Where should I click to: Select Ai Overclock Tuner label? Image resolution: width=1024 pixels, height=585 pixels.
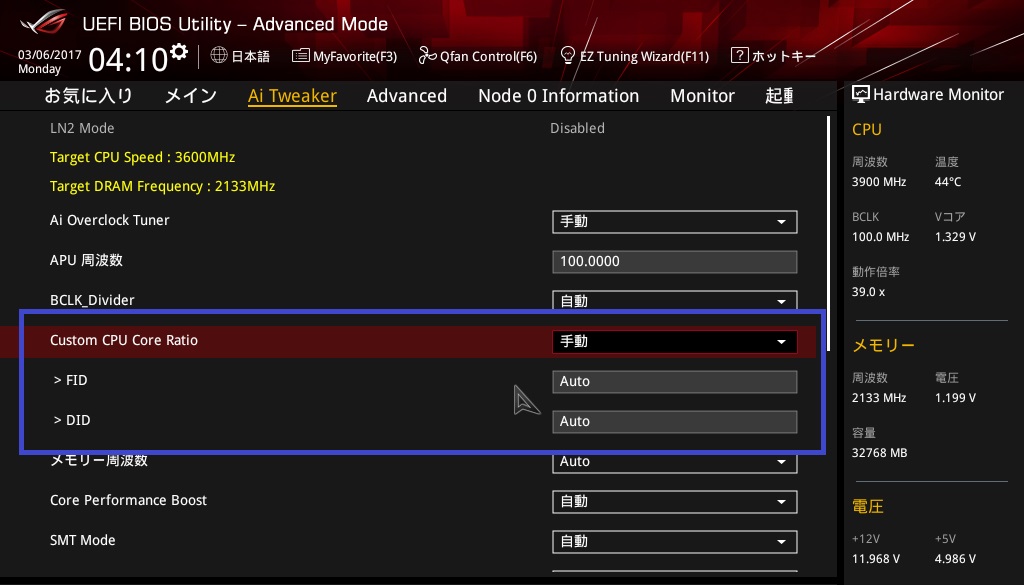click(x=110, y=220)
